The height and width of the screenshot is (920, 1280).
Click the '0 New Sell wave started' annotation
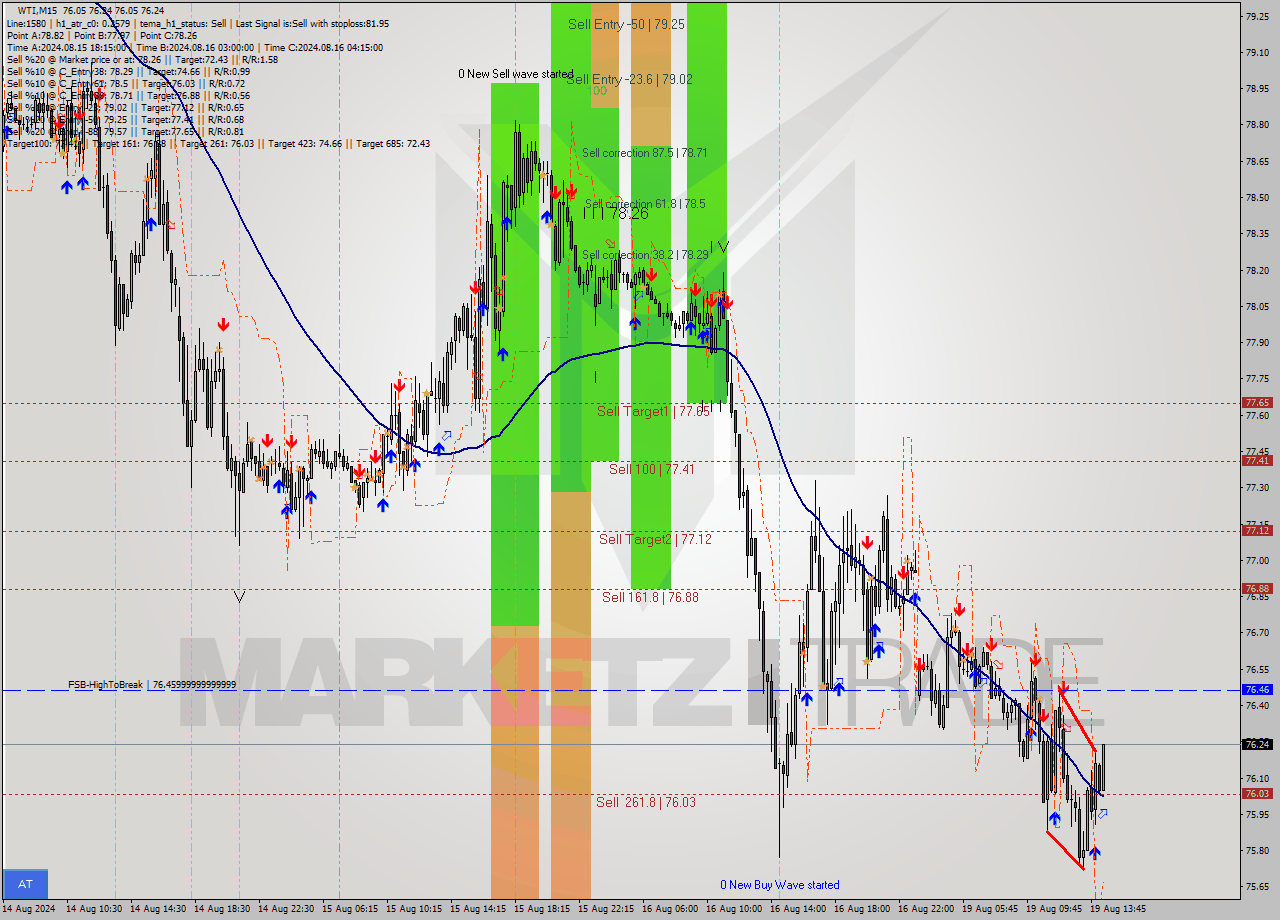click(516, 74)
